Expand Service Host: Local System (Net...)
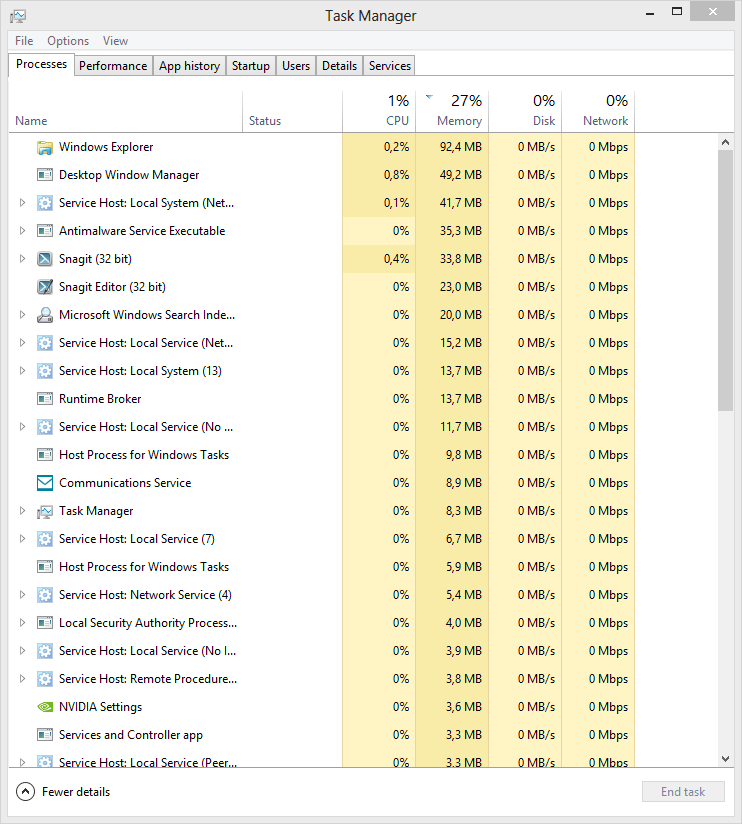 [22, 203]
